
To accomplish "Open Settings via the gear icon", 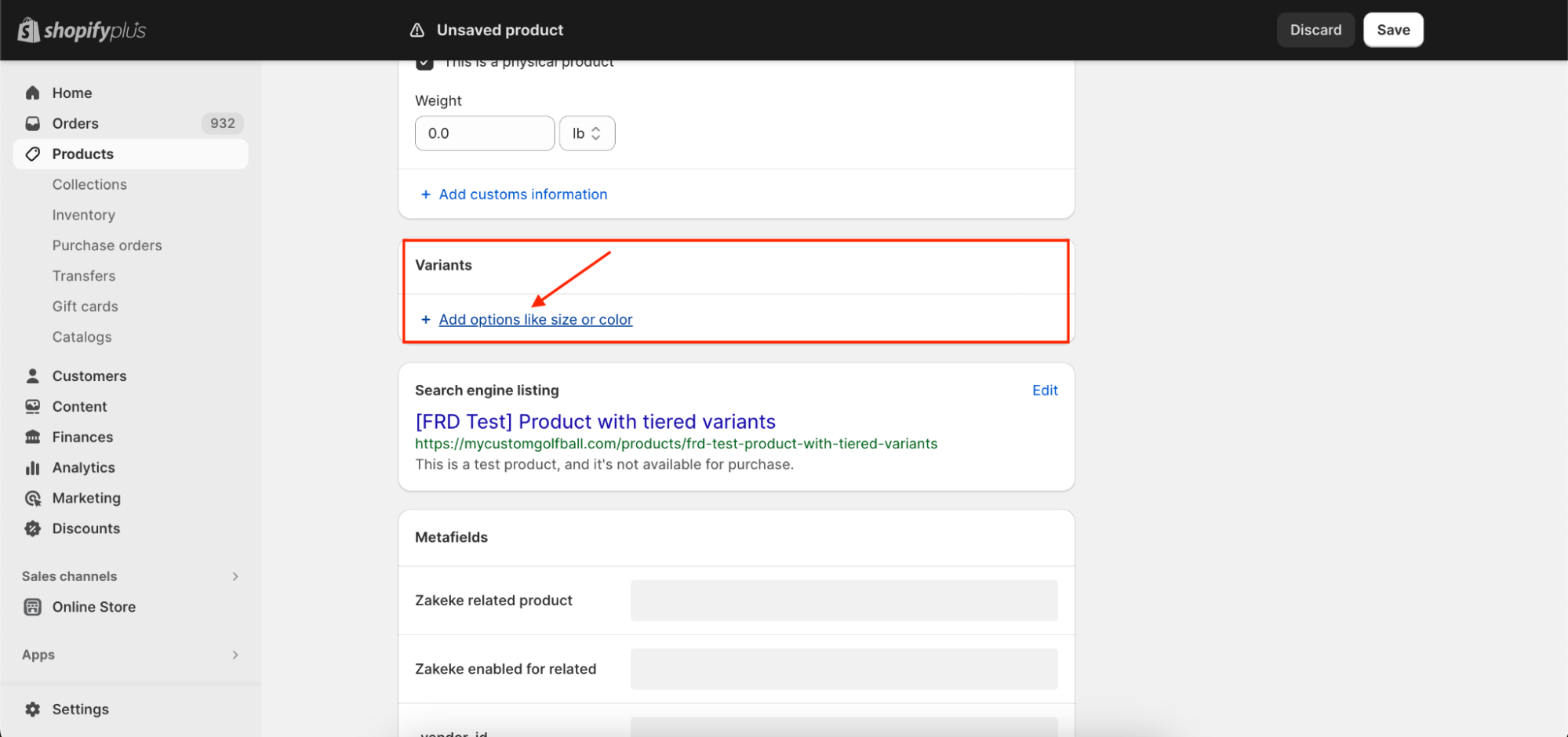I will pyautogui.click(x=32, y=709).
